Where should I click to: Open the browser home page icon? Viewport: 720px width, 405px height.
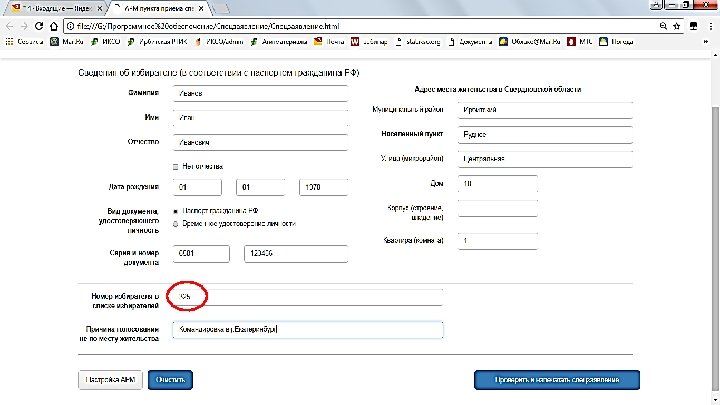click(54, 26)
